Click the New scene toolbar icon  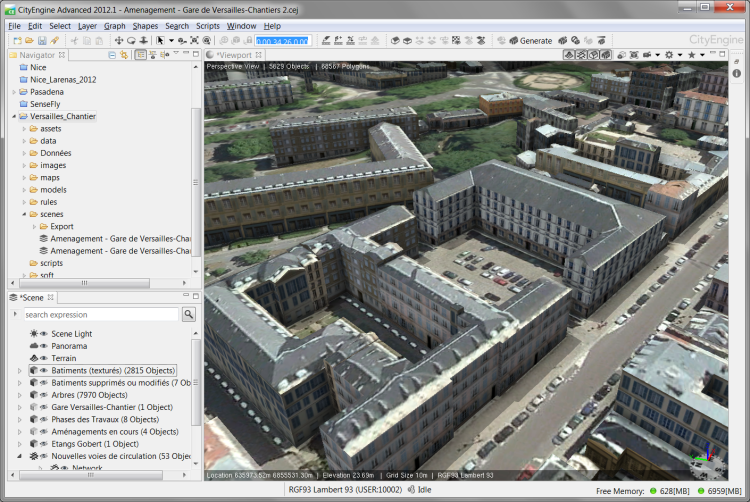[17, 41]
